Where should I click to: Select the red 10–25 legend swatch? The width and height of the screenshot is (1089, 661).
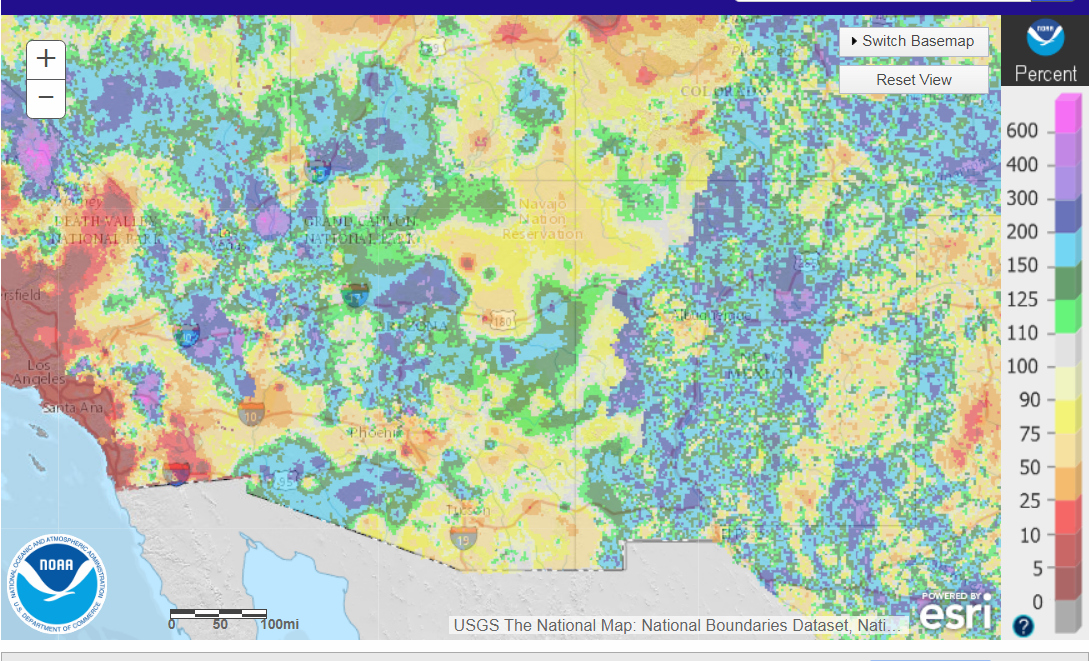click(1067, 518)
